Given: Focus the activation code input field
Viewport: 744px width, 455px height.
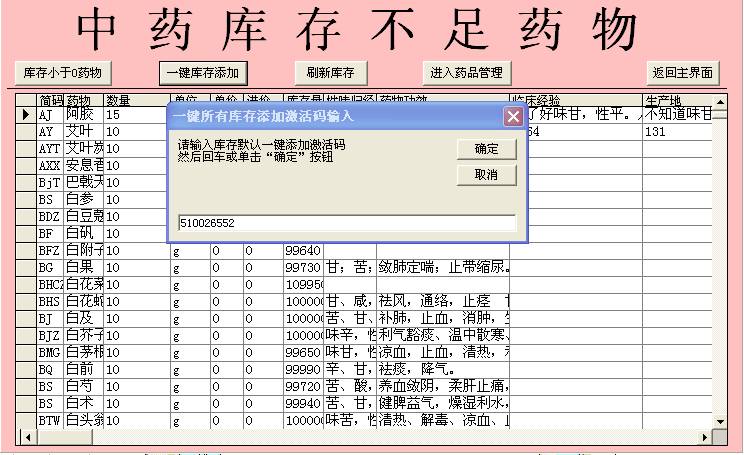Looking at the screenshot, I should 347,223.
